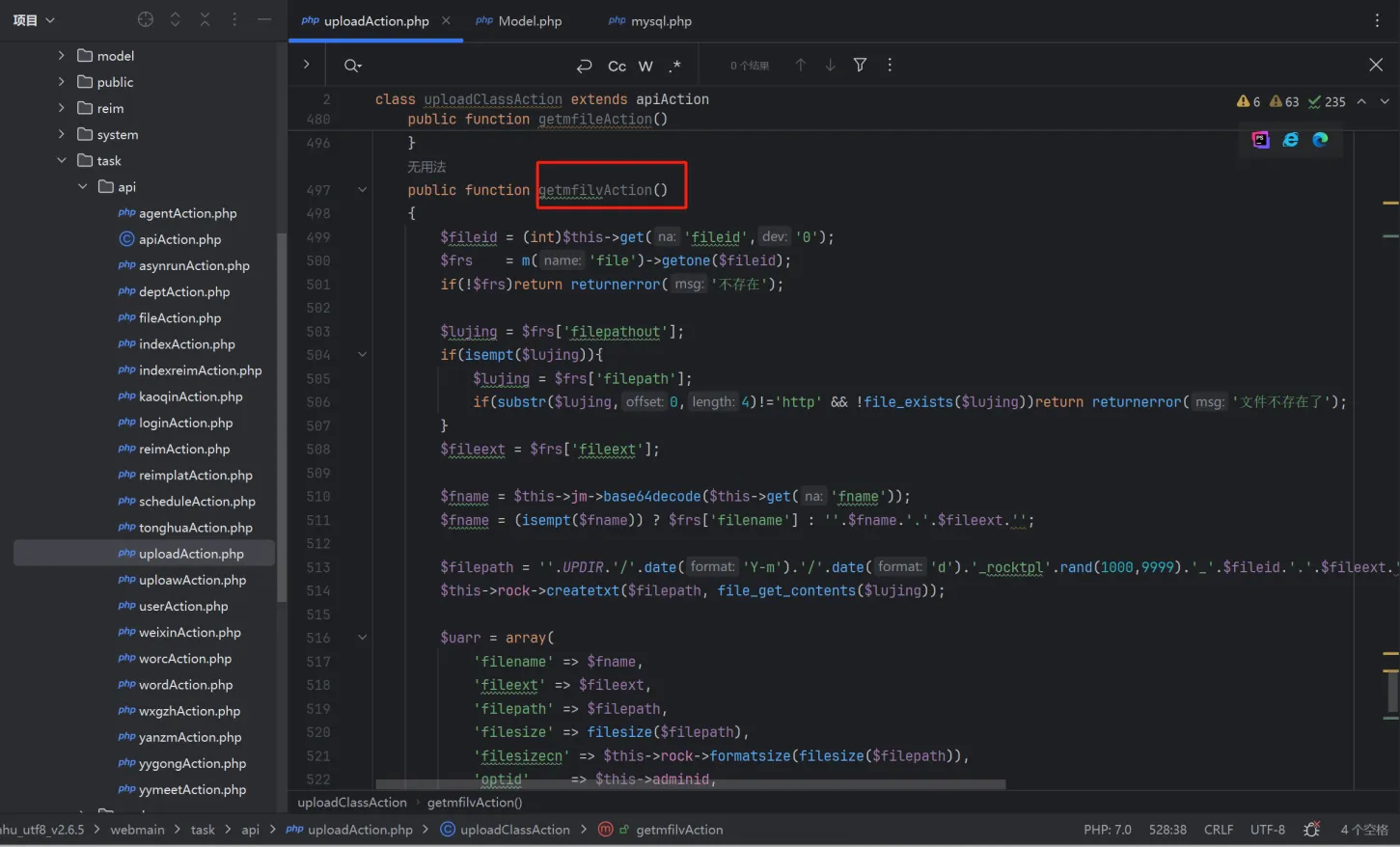Go to next occurrence down arrow in find bar
This screenshot has height=847, width=1400.
(x=830, y=65)
